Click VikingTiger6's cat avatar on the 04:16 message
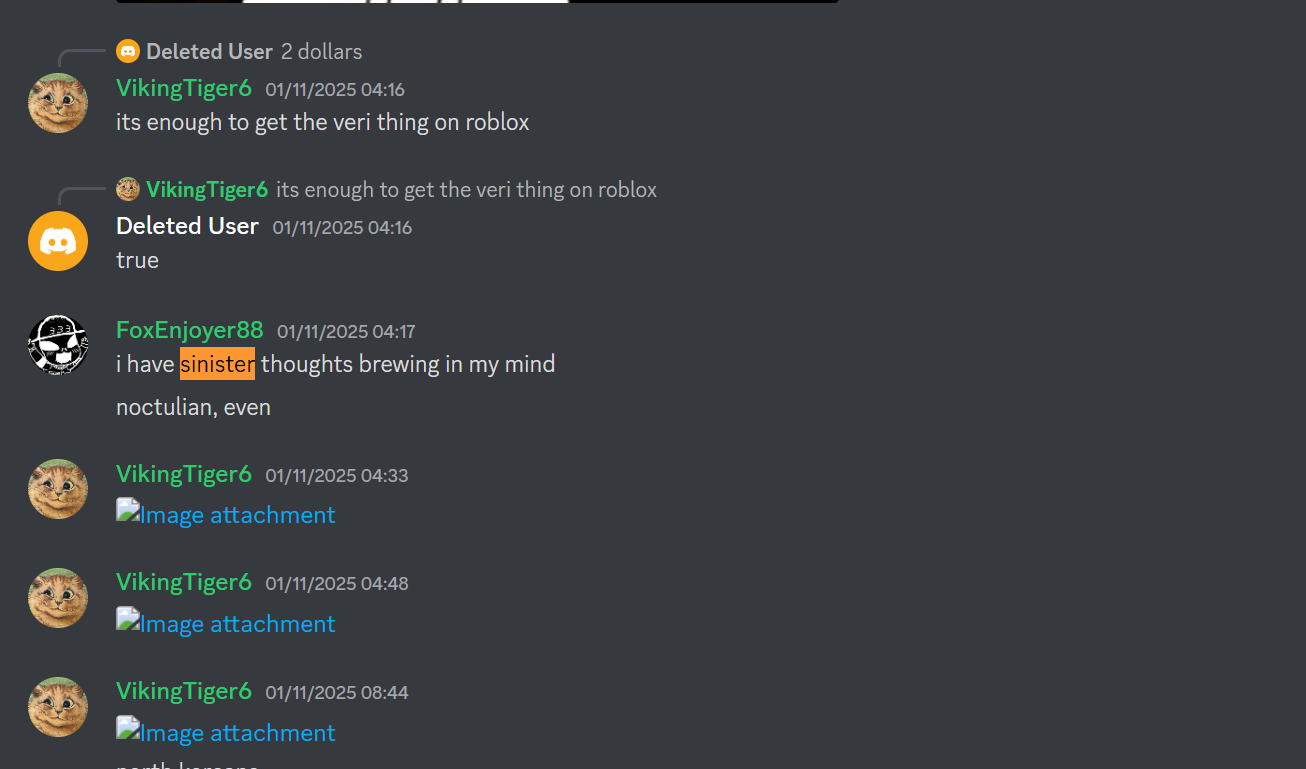Image resolution: width=1306 pixels, height=769 pixels. click(58, 103)
